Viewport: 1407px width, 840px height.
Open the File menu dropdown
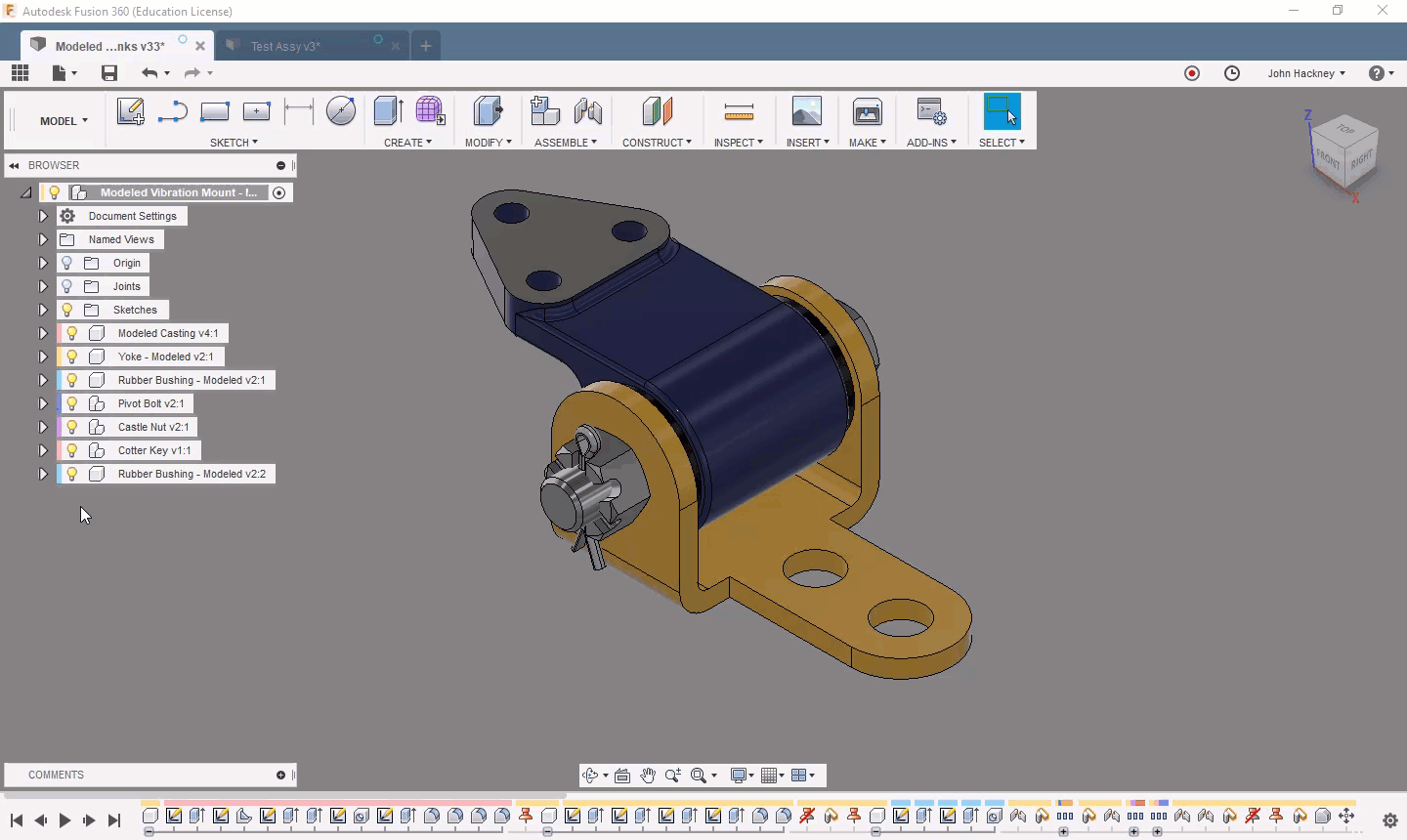coord(64,73)
